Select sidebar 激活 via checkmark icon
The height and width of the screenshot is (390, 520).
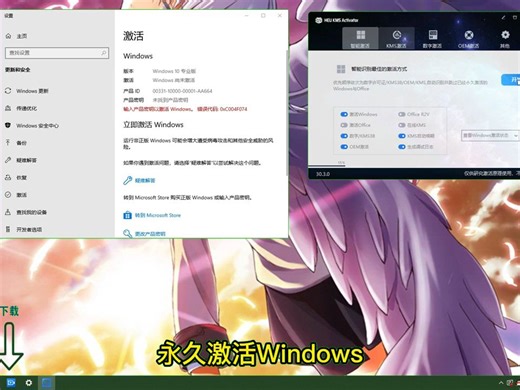point(8,195)
